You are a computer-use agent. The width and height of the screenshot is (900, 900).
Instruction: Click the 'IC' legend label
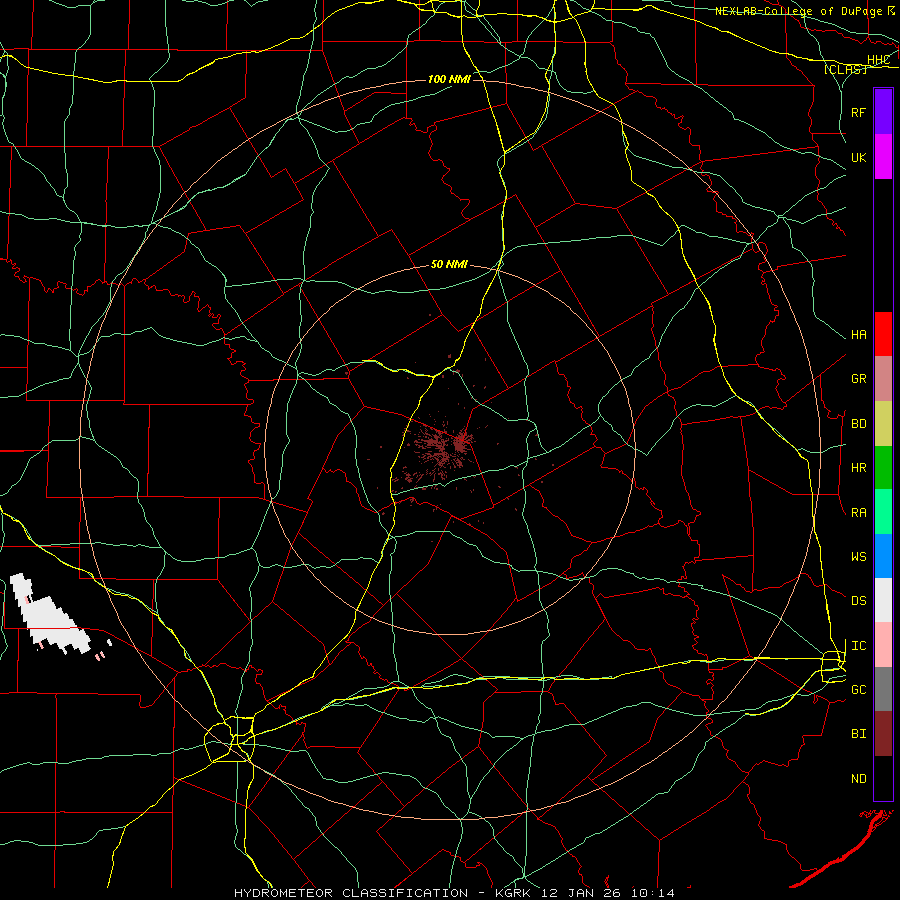[x=858, y=646]
